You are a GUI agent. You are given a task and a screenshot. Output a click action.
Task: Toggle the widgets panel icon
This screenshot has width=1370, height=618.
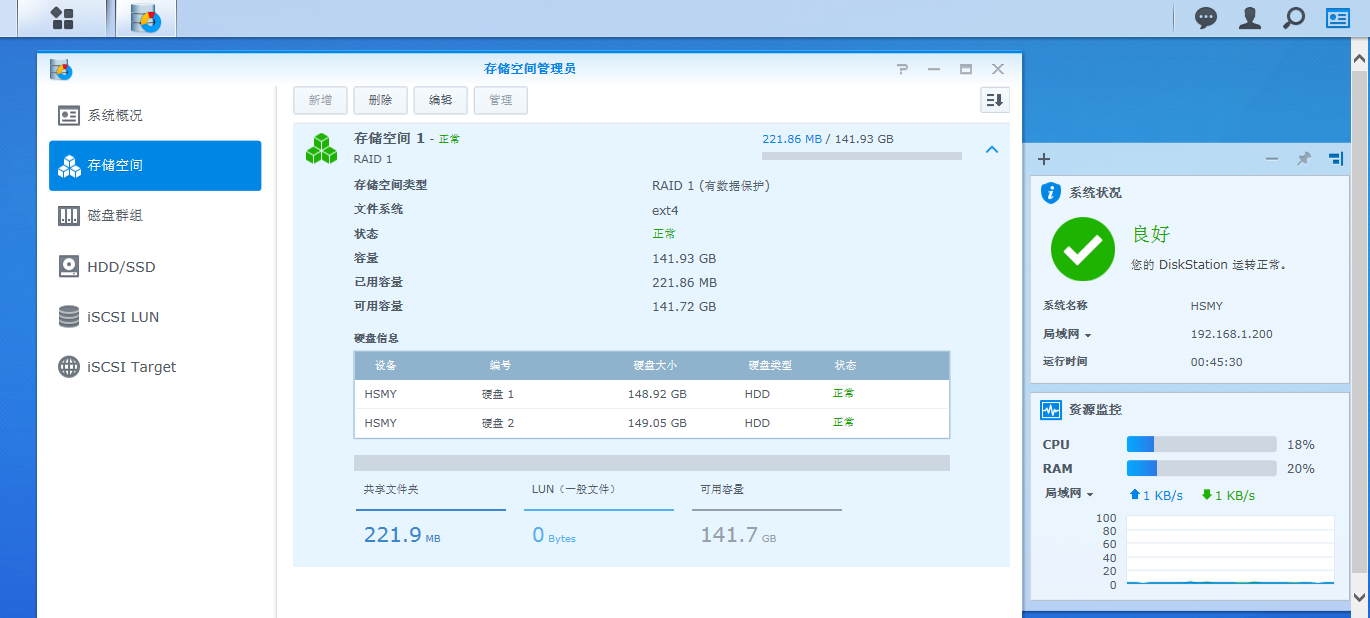point(1338,18)
